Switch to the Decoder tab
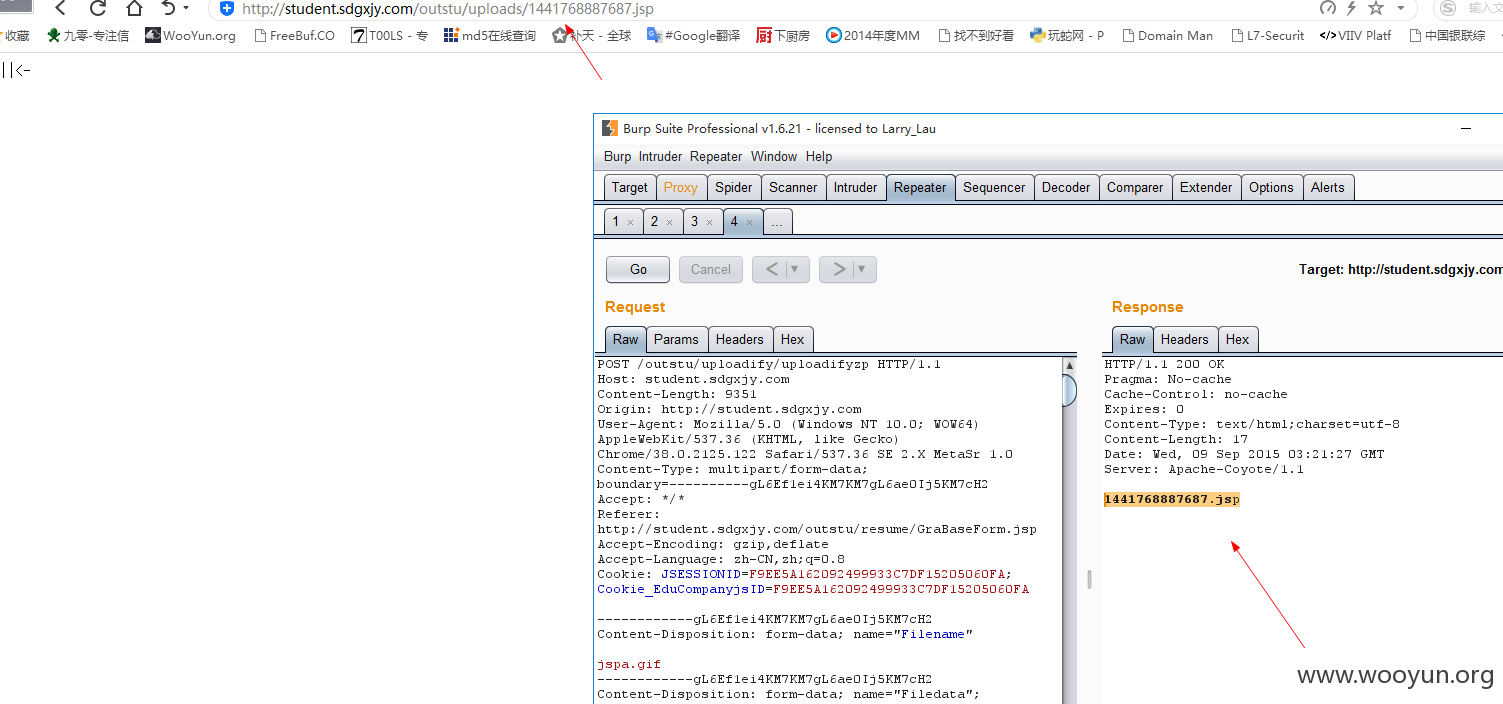1503x704 pixels. coord(1066,187)
